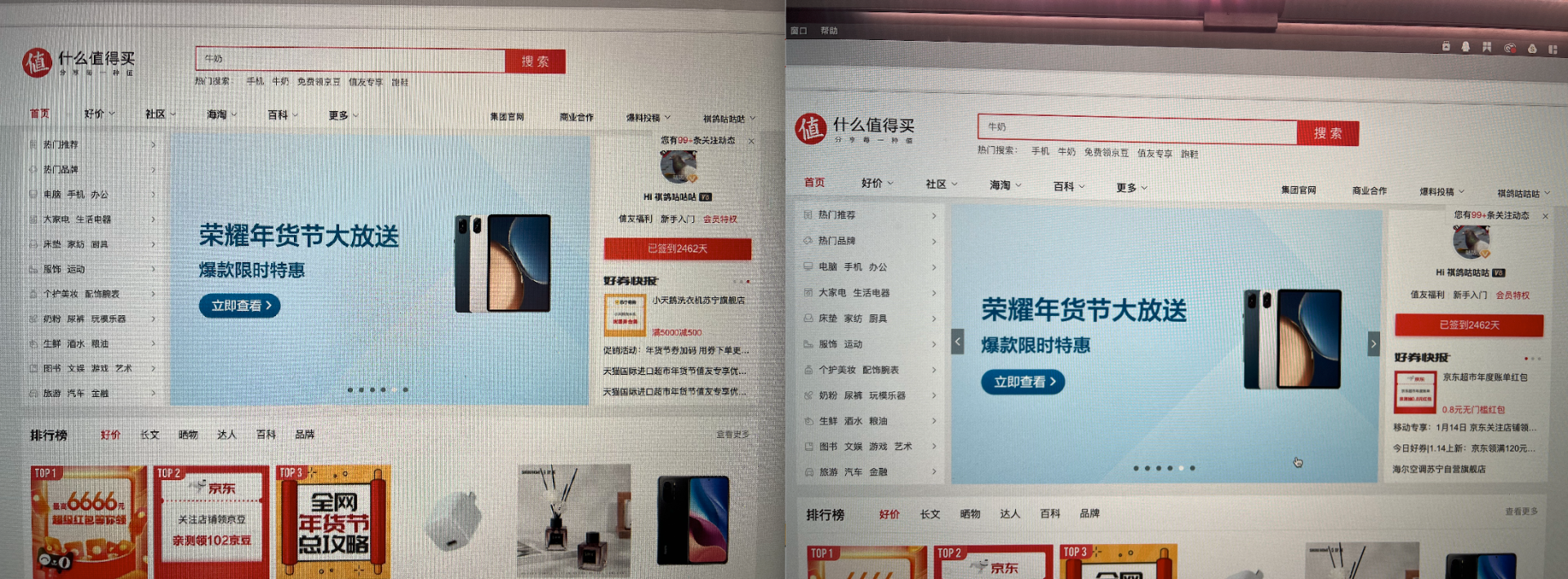Click the icon beside 服饰 运动 on right screen

(x=808, y=344)
